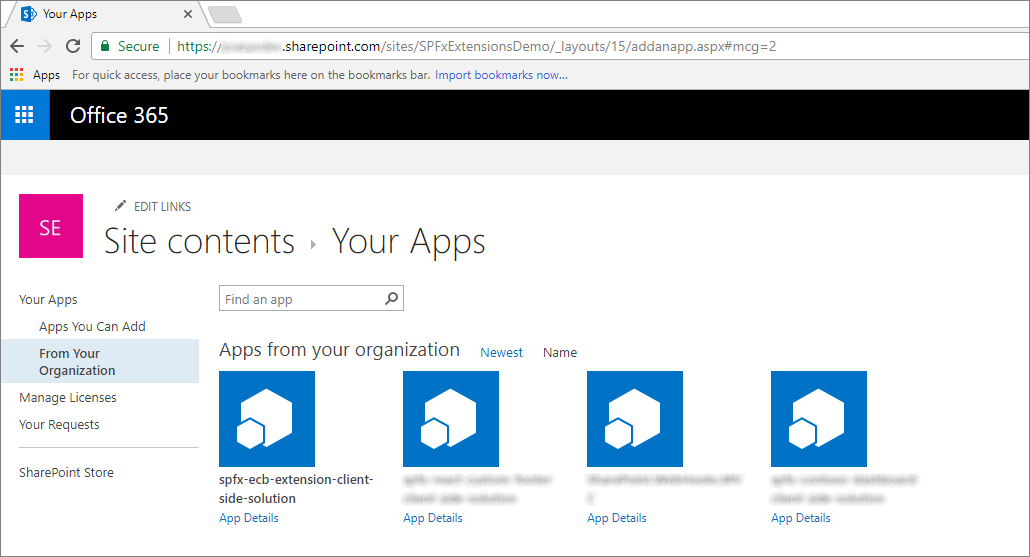Click the pencil icon beside EDIT LINKS

121,206
